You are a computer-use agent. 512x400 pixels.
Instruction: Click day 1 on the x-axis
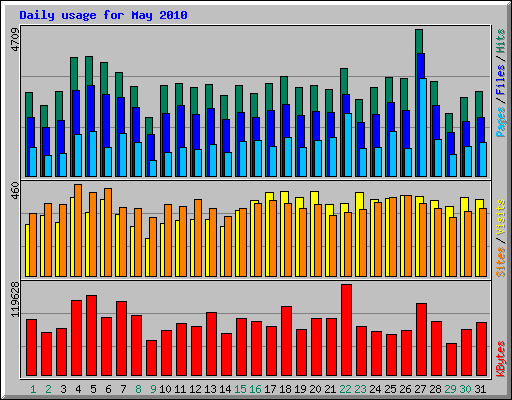33,389
